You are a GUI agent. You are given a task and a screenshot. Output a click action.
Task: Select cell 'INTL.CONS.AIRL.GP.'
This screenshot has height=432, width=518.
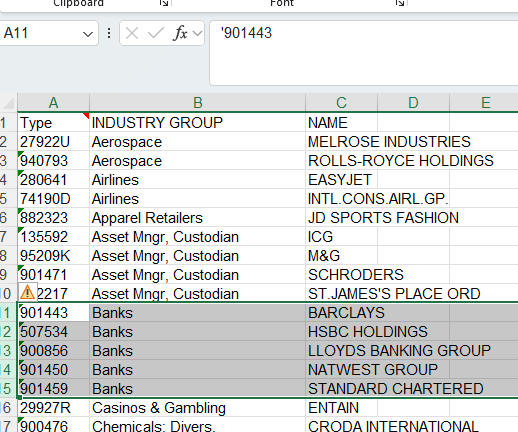tap(341, 199)
